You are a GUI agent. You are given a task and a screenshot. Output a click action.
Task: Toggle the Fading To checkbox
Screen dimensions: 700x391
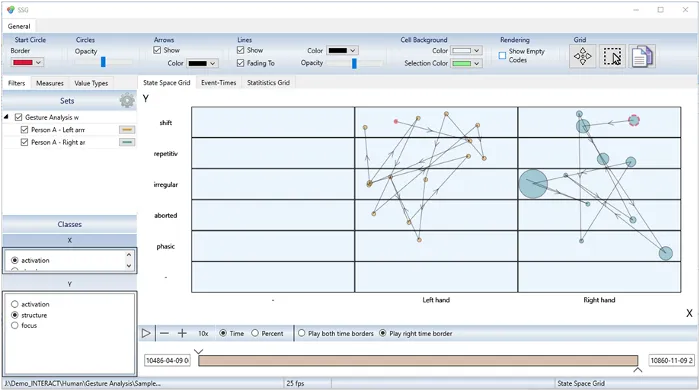coord(241,63)
